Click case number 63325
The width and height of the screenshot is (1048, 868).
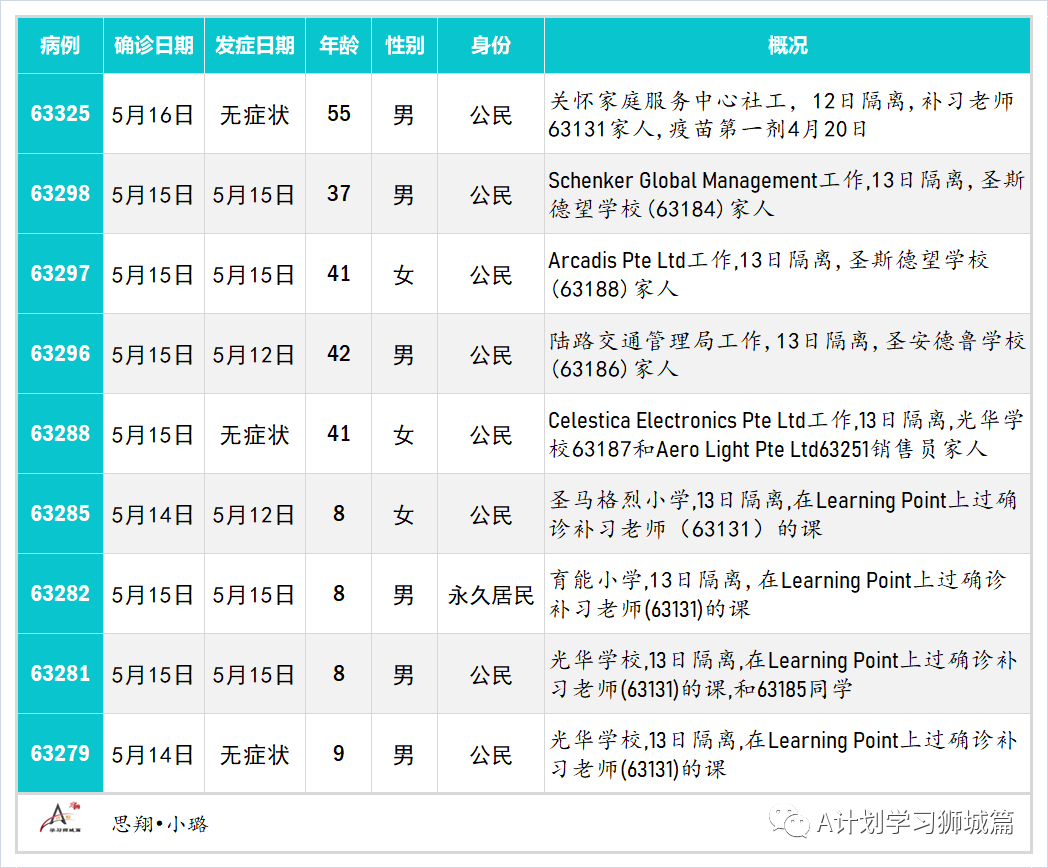click(x=60, y=114)
